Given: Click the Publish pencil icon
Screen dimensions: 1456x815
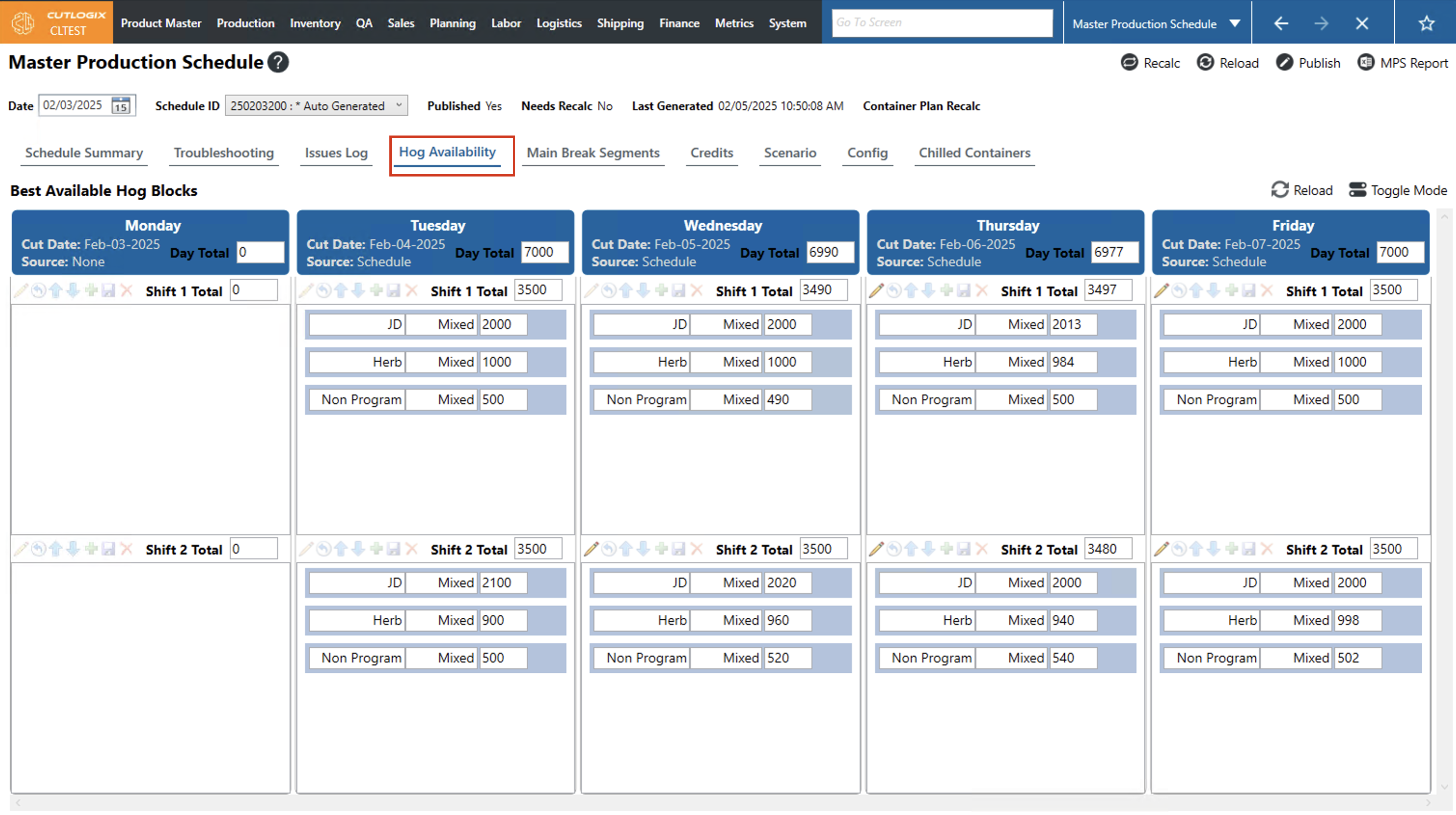Looking at the screenshot, I should tap(1284, 63).
